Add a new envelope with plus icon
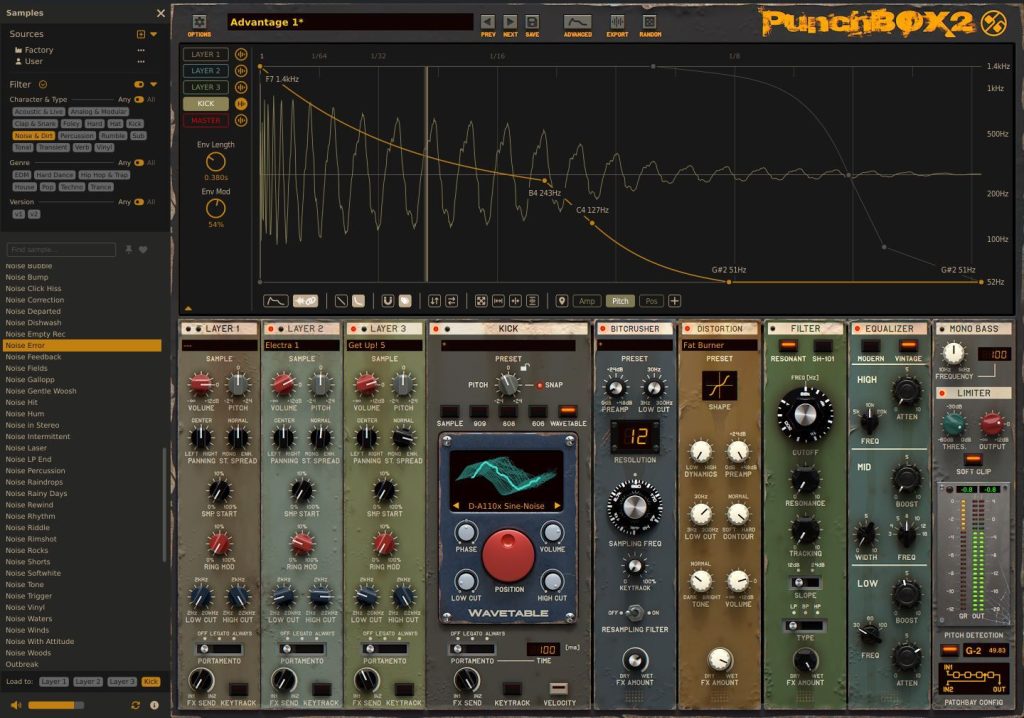 tap(675, 301)
